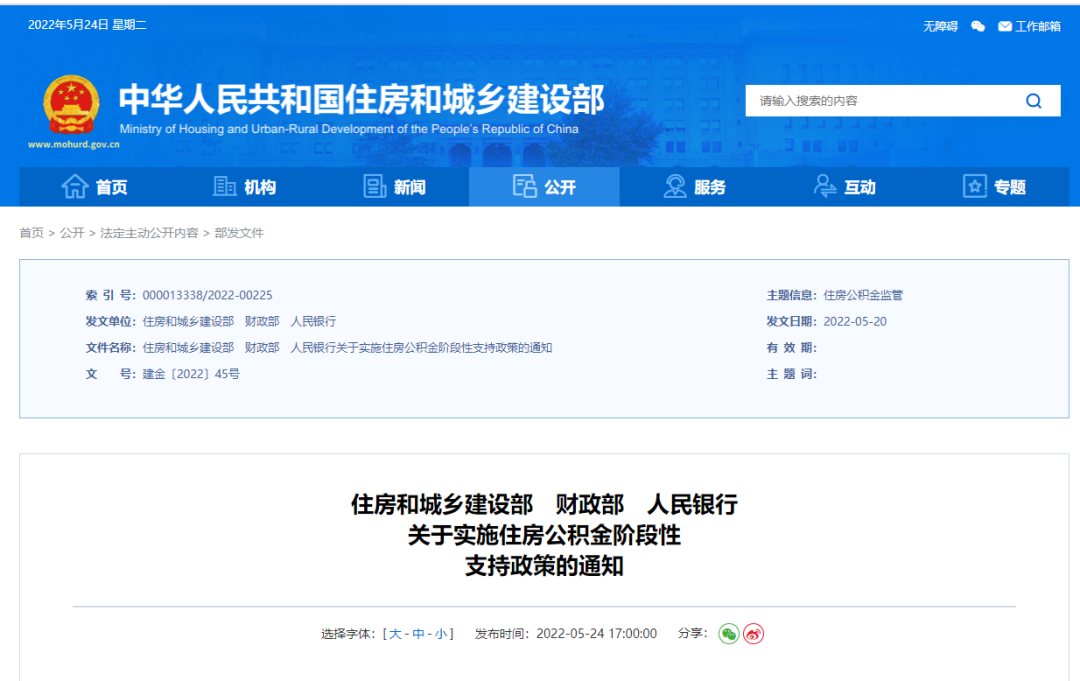
Task: Open the 工作邮箱 link
Action: coord(1037,26)
